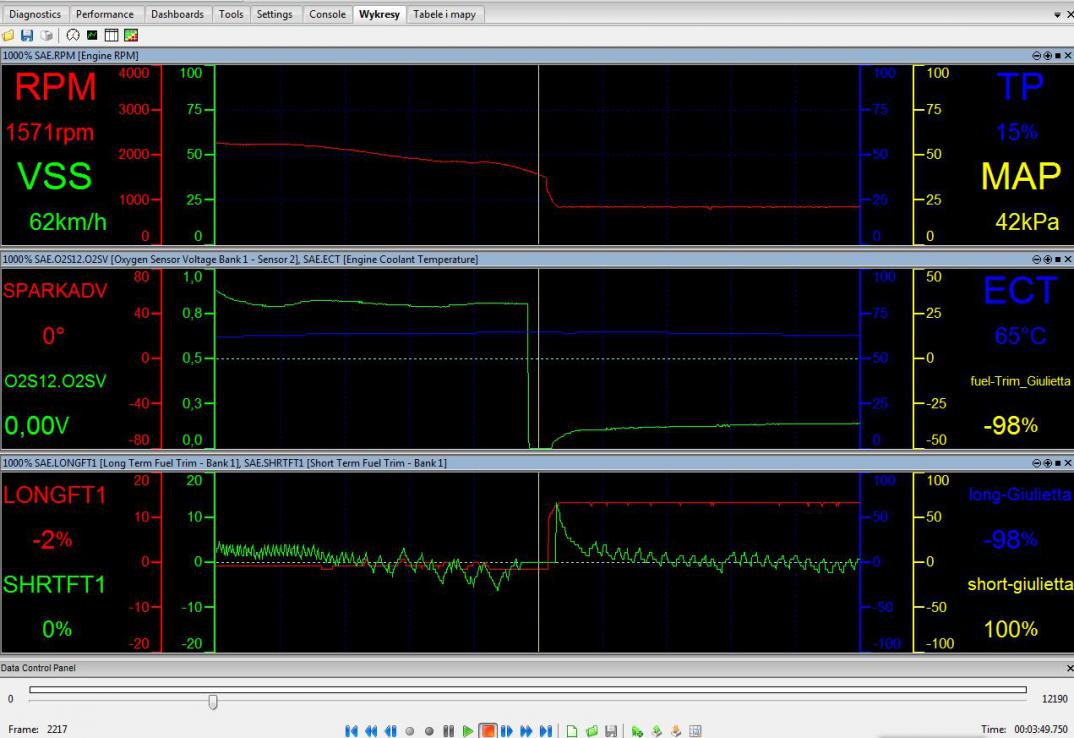Viewport: 1074px width, 738px height.
Task: Move the frame position slider handle
Action: click(213, 701)
